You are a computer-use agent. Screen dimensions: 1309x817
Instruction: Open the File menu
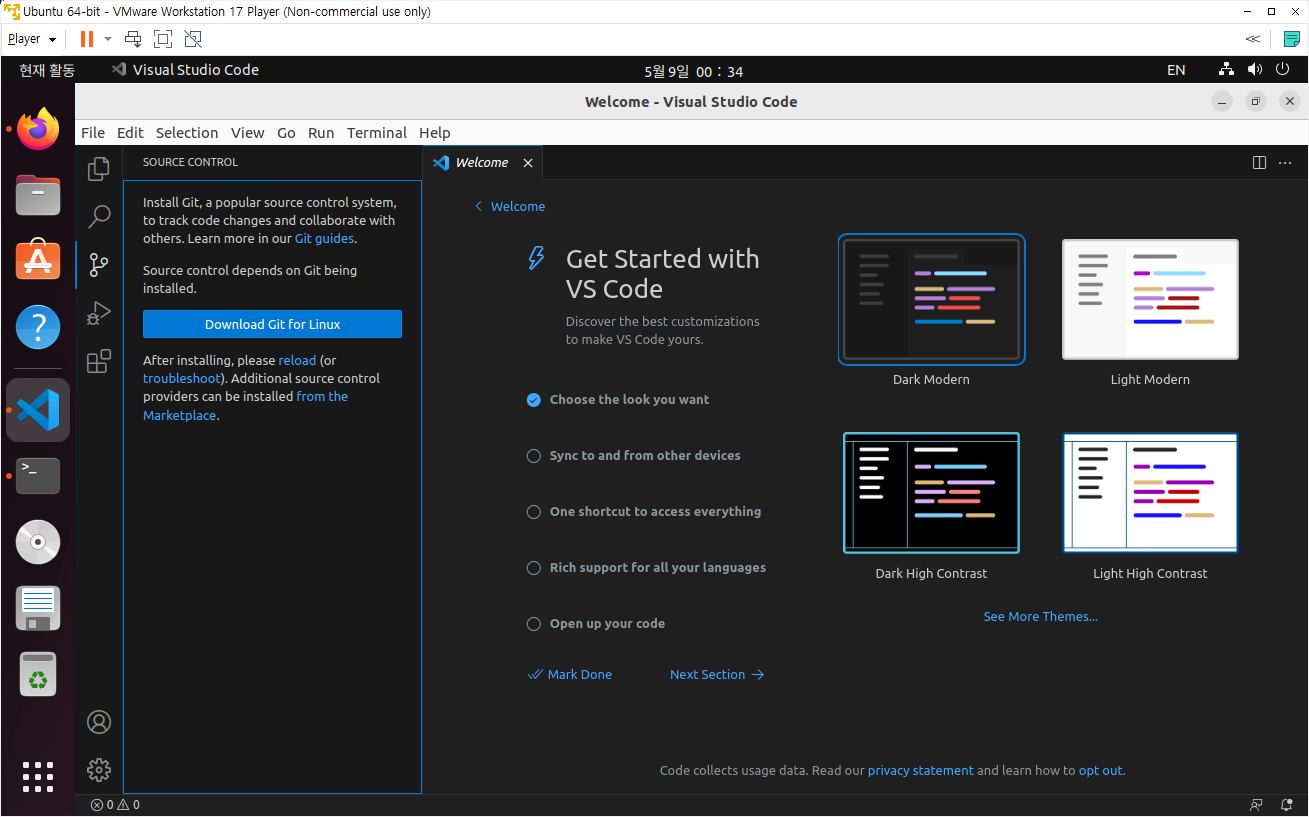click(93, 133)
